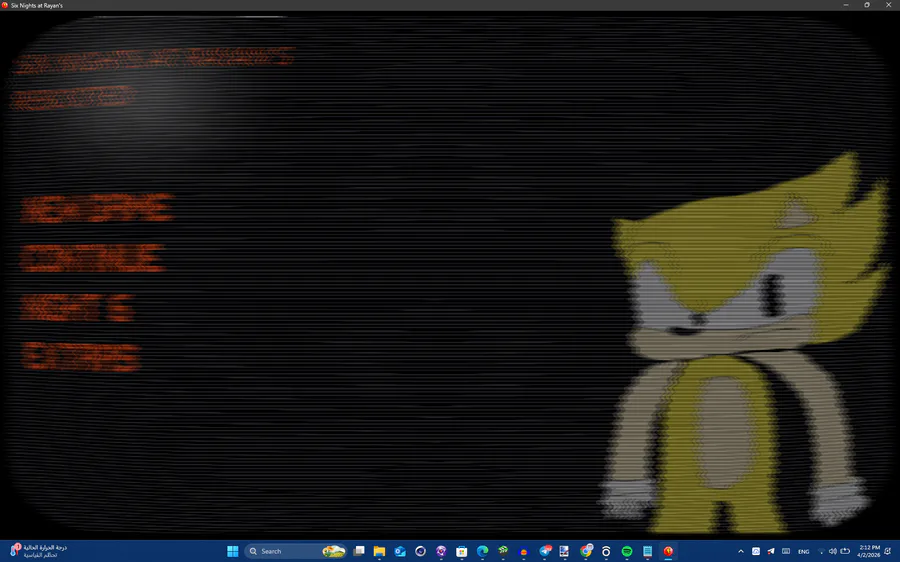Open Microsoft Store from the taskbar
Screen dimensions: 900x562
tap(461, 551)
